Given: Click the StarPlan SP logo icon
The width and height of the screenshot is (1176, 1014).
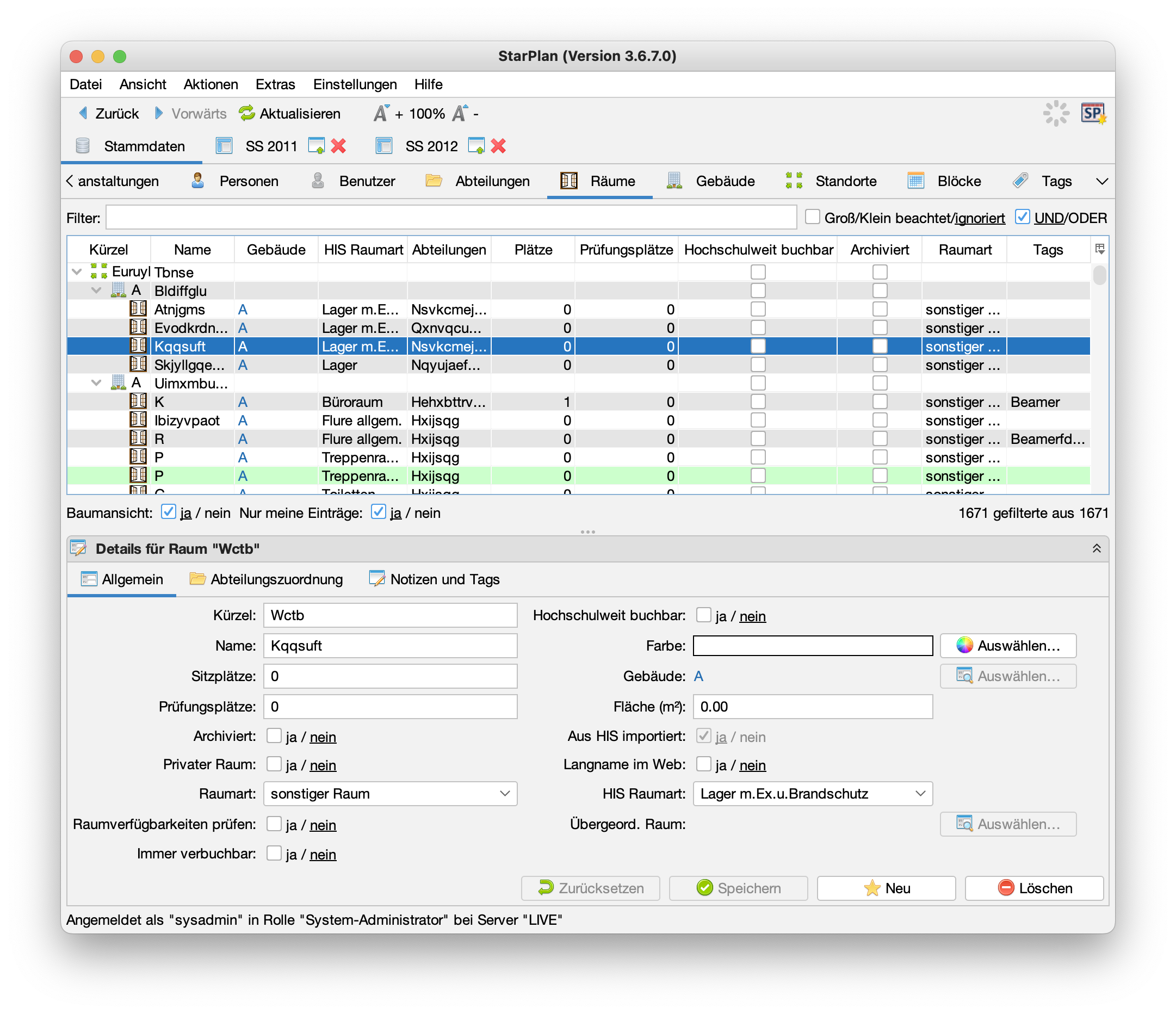Looking at the screenshot, I should coord(1093,114).
